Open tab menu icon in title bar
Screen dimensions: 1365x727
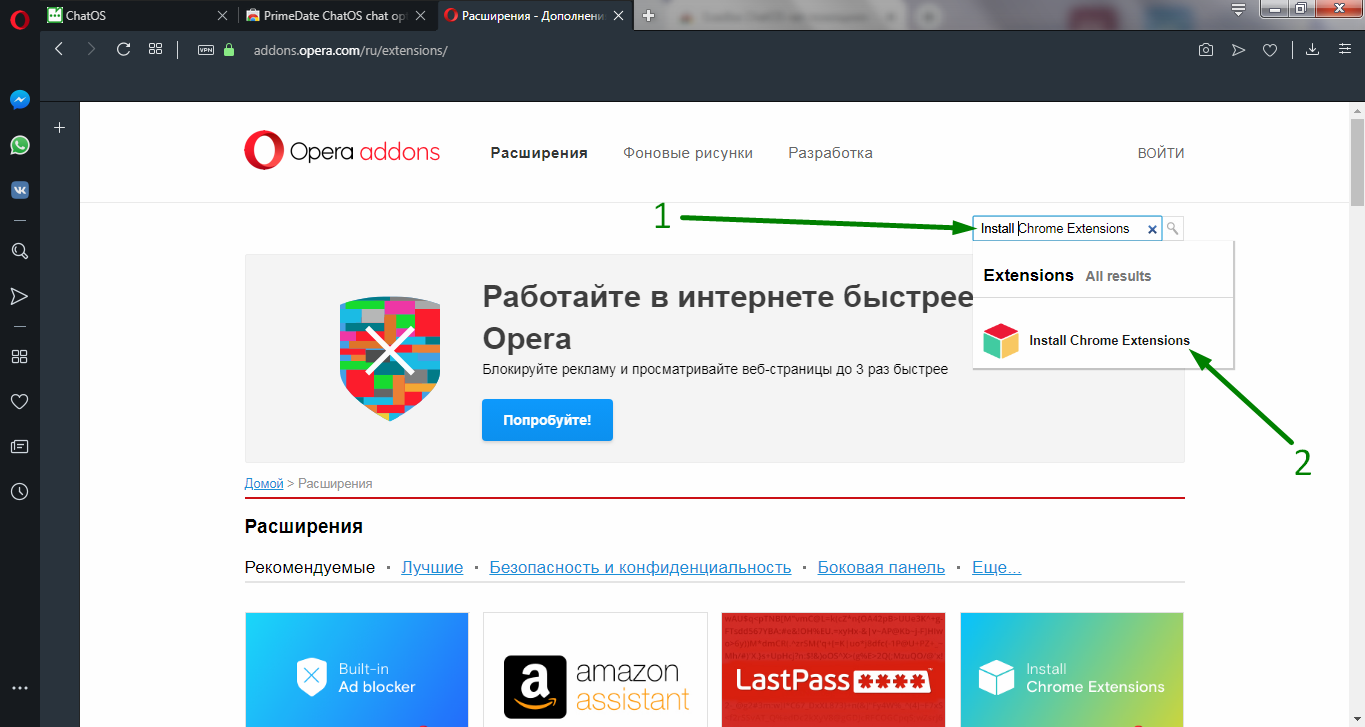1239,9
